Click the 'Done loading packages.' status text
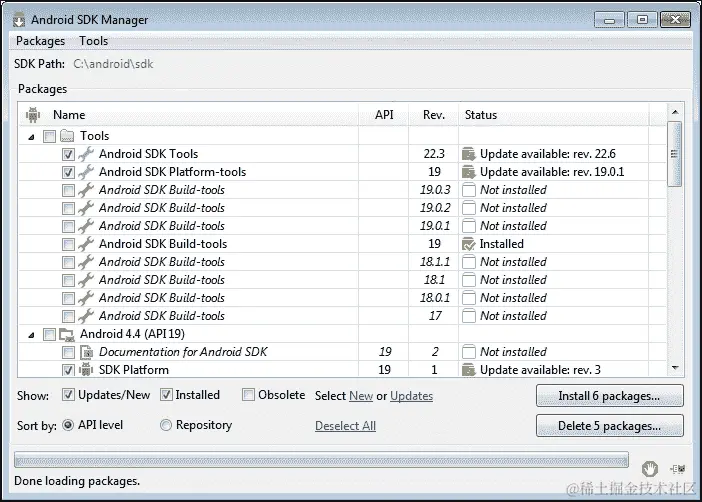Screen dimensions: 702x502 [77, 481]
